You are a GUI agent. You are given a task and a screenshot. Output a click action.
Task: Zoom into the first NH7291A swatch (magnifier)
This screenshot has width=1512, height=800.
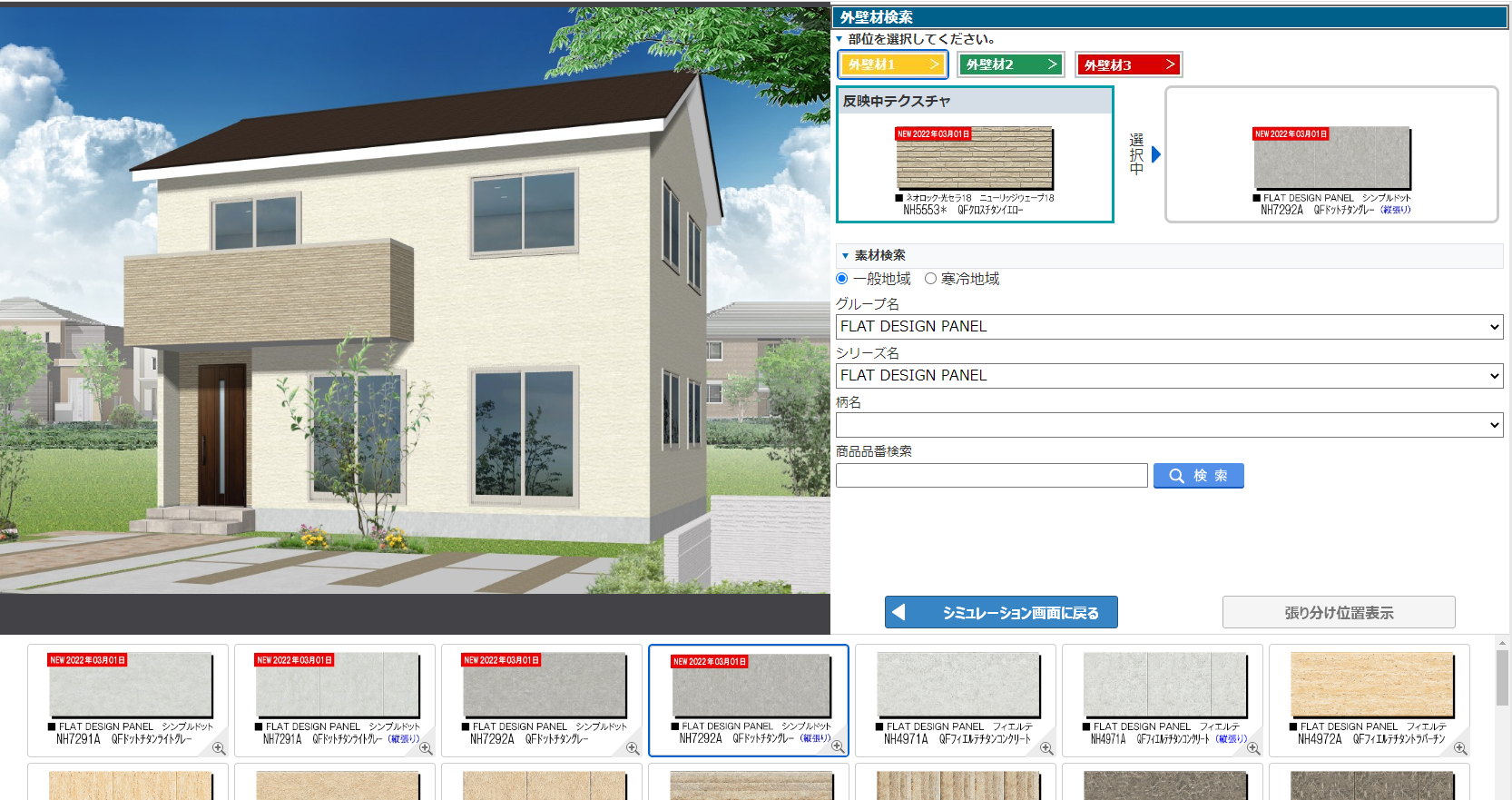coord(219,748)
